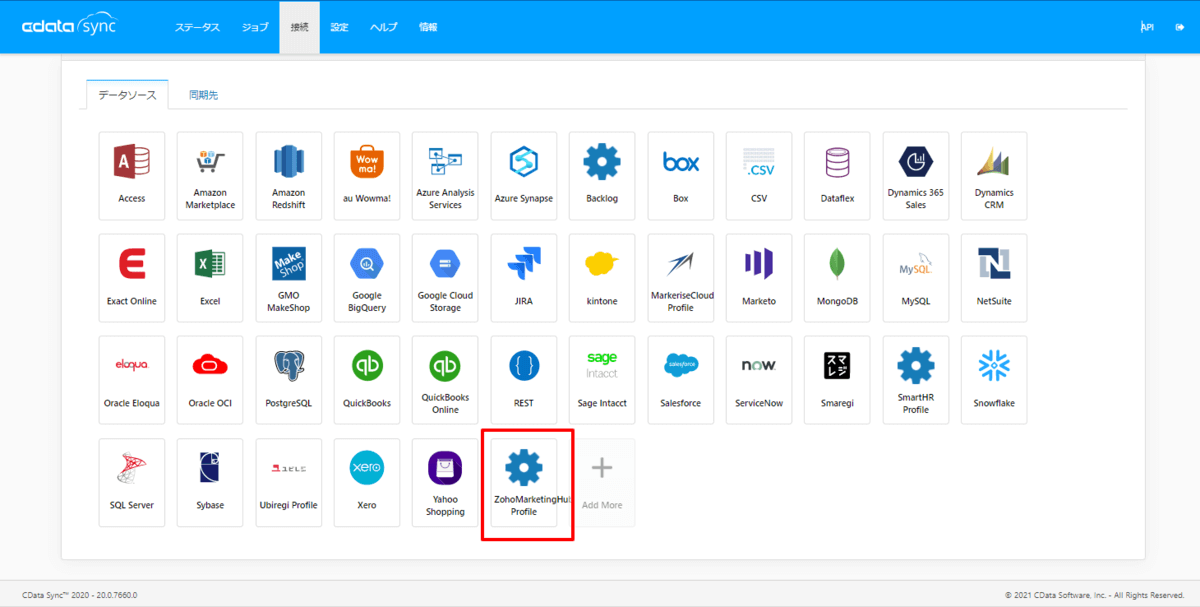Screen dimensions: 1200x607
Task: Choose the CSV data source
Action: point(759,176)
